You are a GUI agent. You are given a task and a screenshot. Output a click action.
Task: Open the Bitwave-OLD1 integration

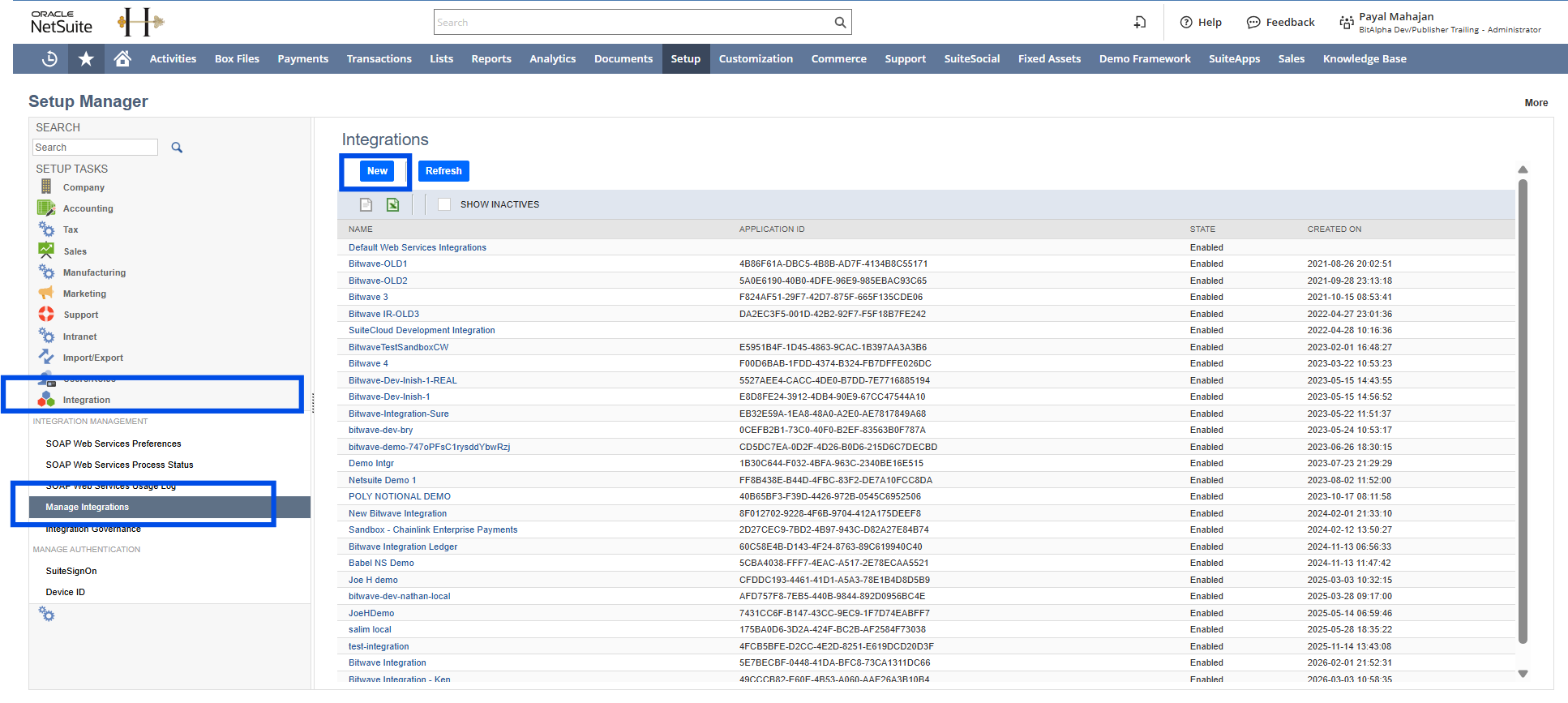click(x=378, y=264)
